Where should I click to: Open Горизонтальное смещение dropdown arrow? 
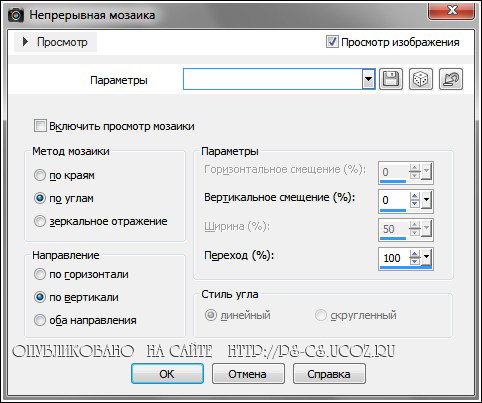pyautogui.click(x=427, y=172)
